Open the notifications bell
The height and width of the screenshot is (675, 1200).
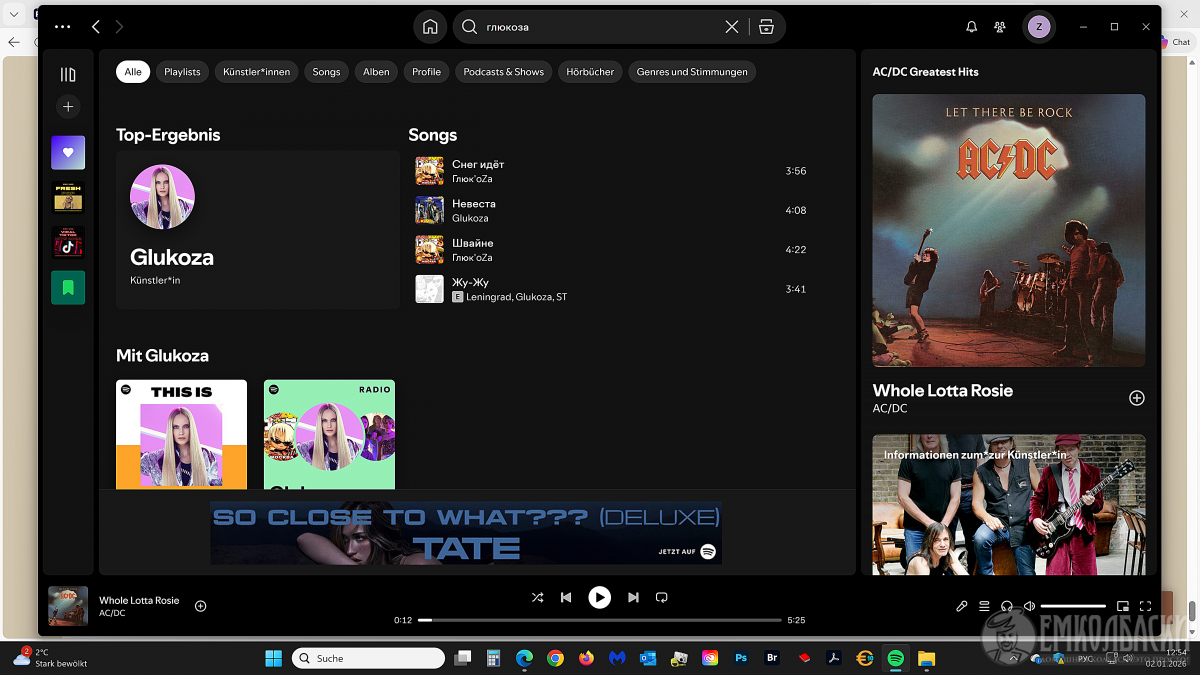tap(971, 27)
